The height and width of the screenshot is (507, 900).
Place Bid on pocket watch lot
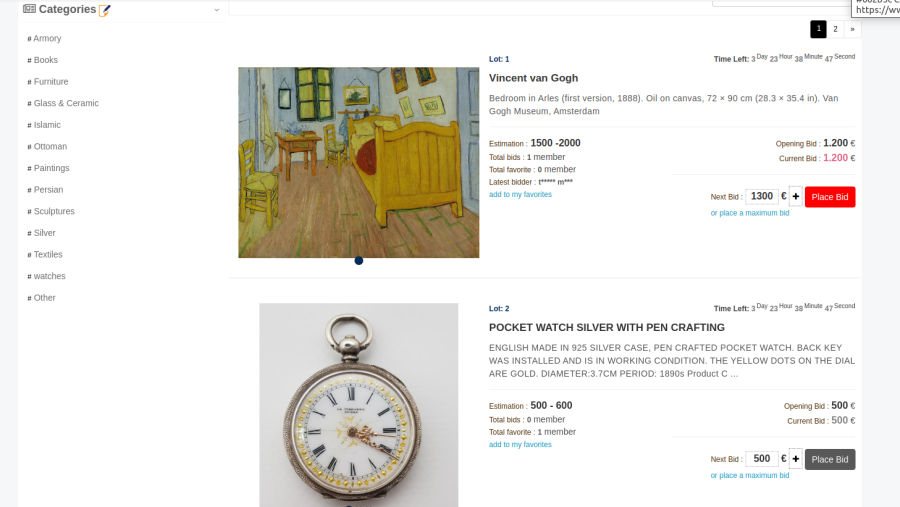[x=830, y=459]
